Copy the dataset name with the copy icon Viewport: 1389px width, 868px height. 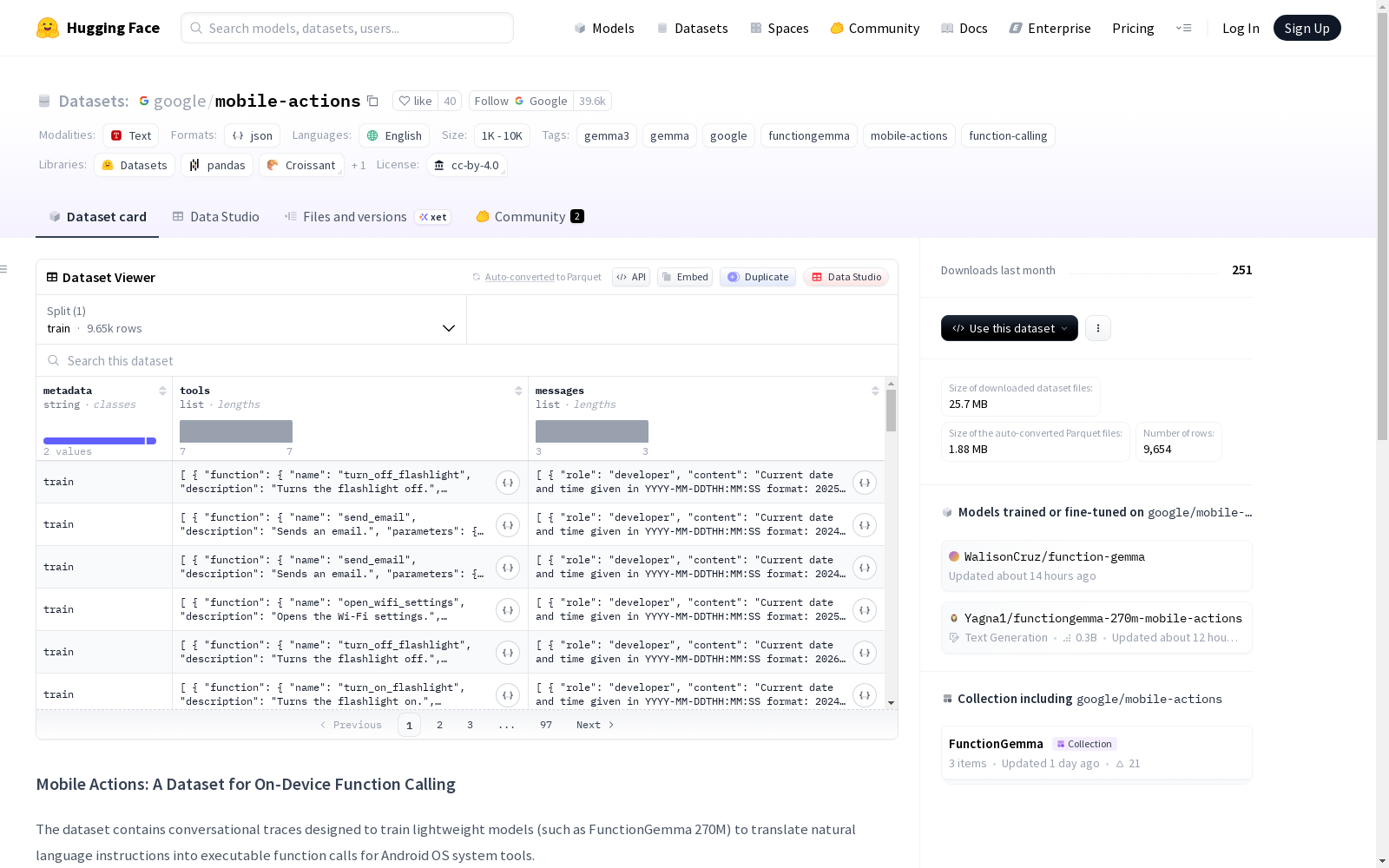[372, 101]
